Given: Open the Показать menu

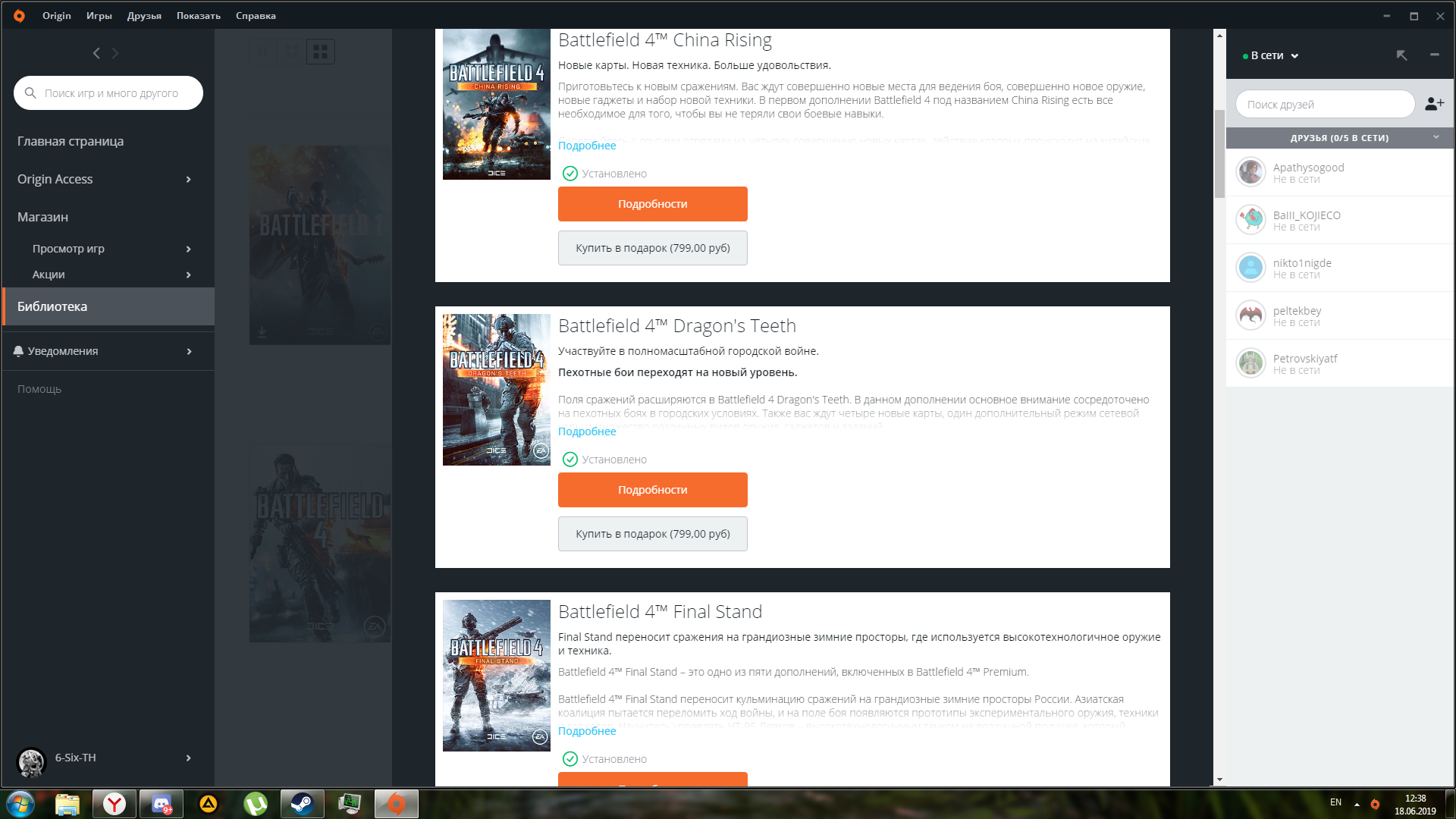Looking at the screenshot, I should click(x=199, y=15).
